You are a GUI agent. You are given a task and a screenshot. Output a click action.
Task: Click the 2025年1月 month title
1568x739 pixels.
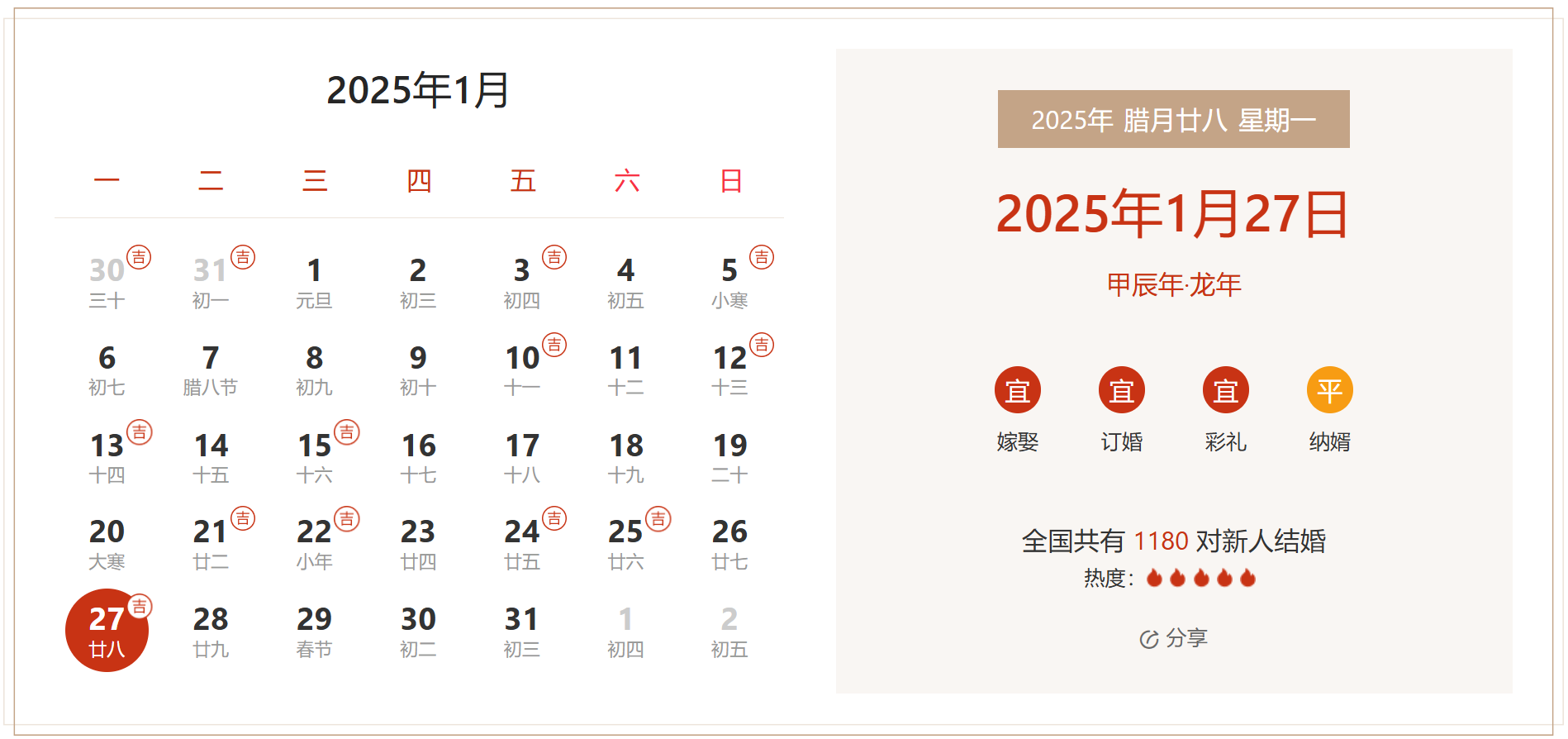click(x=418, y=90)
